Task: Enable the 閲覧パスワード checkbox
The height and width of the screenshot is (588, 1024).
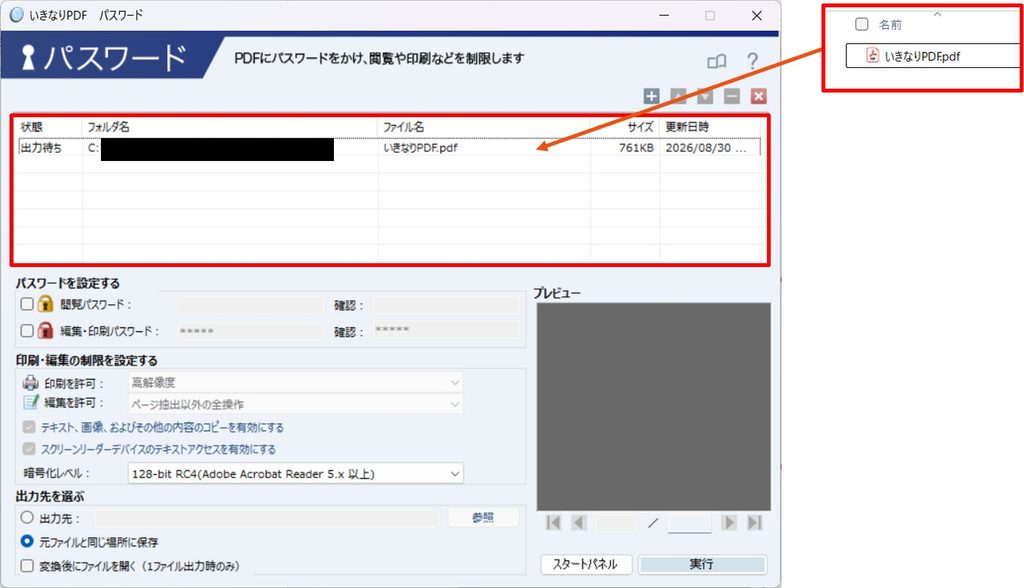Action: 27,304
